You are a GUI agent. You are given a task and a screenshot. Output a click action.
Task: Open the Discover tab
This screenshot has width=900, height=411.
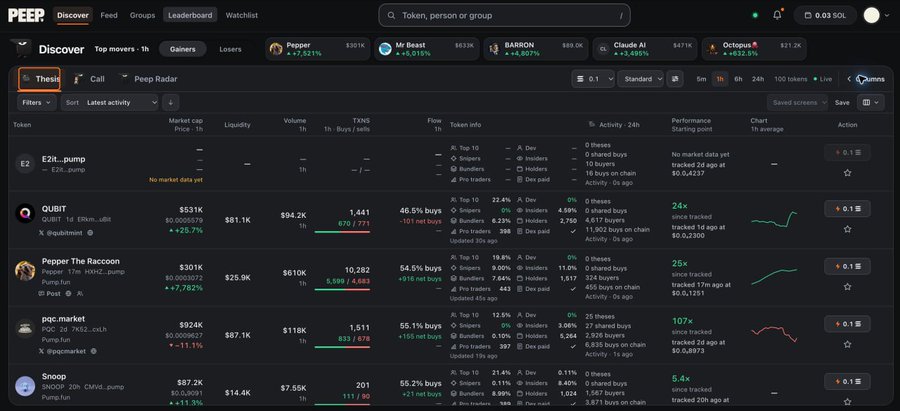pyautogui.click(x=72, y=15)
